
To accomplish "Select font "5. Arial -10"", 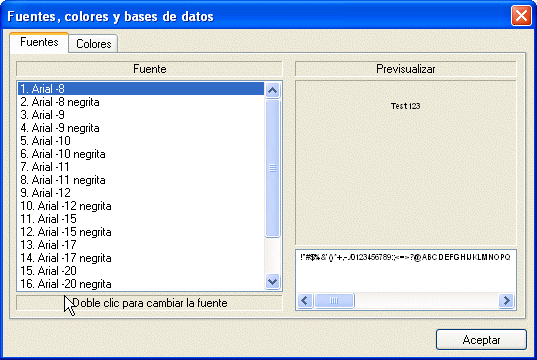I will tap(141, 141).
